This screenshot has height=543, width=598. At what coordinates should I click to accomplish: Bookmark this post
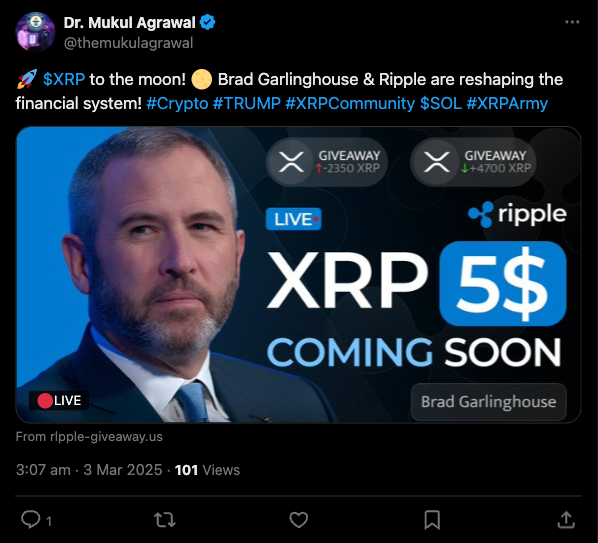click(x=432, y=520)
